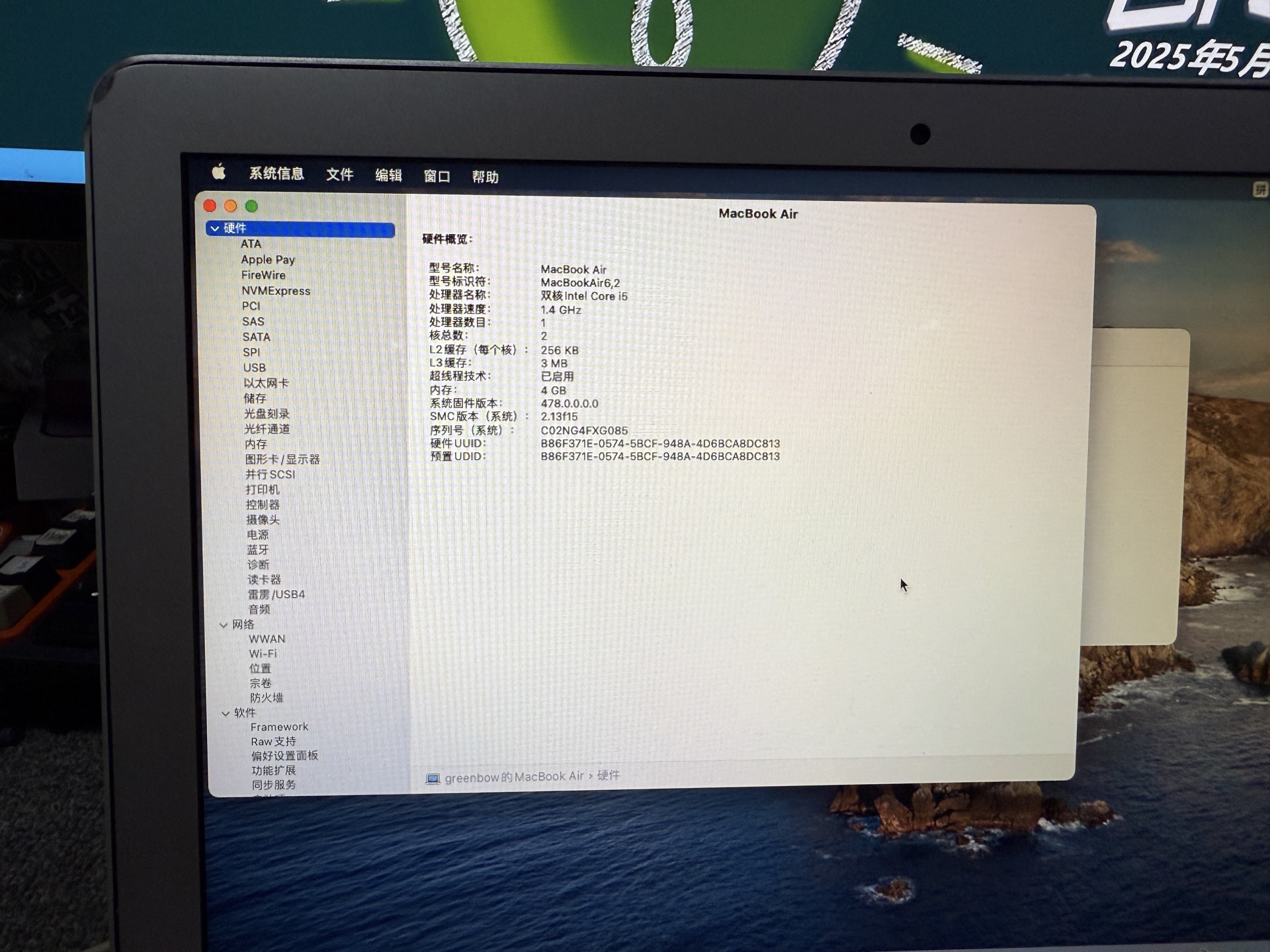The height and width of the screenshot is (952, 1270).
Task: Select 光盘刻录 in the sidebar
Action: tap(267, 414)
